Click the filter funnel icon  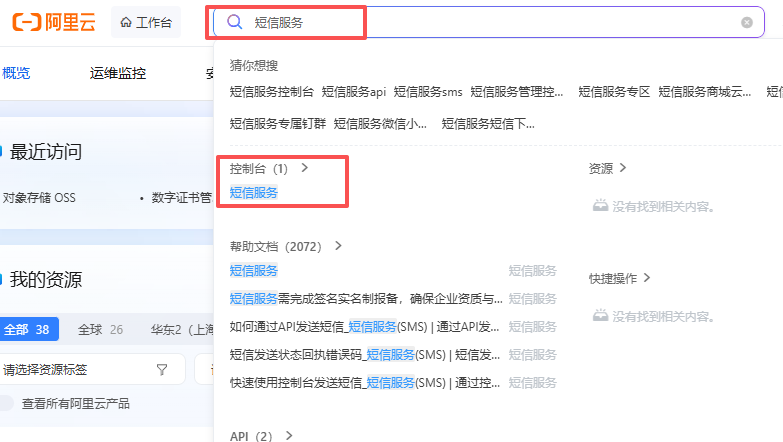(162, 370)
